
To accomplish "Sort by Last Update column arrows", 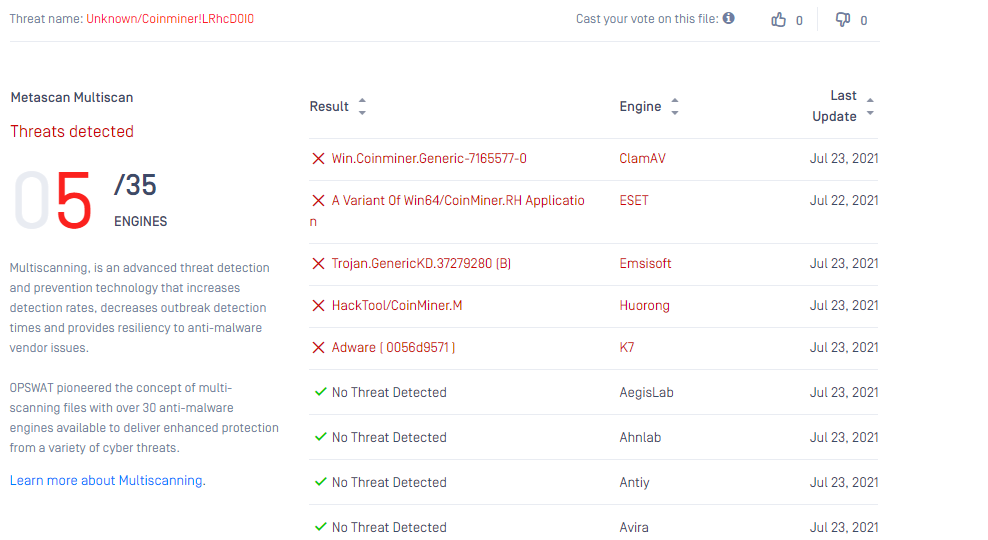I will (x=870, y=106).
